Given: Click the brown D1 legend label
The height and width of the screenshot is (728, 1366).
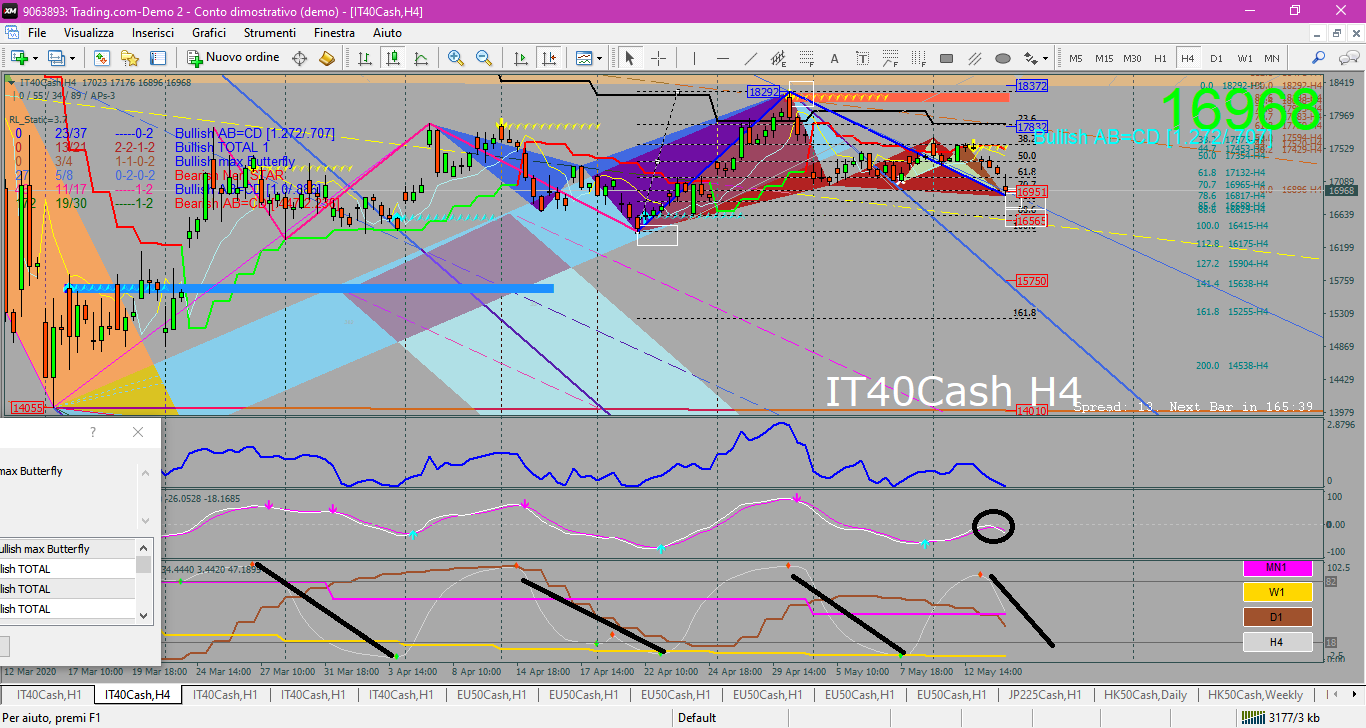Looking at the screenshot, I should [1277, 617].
